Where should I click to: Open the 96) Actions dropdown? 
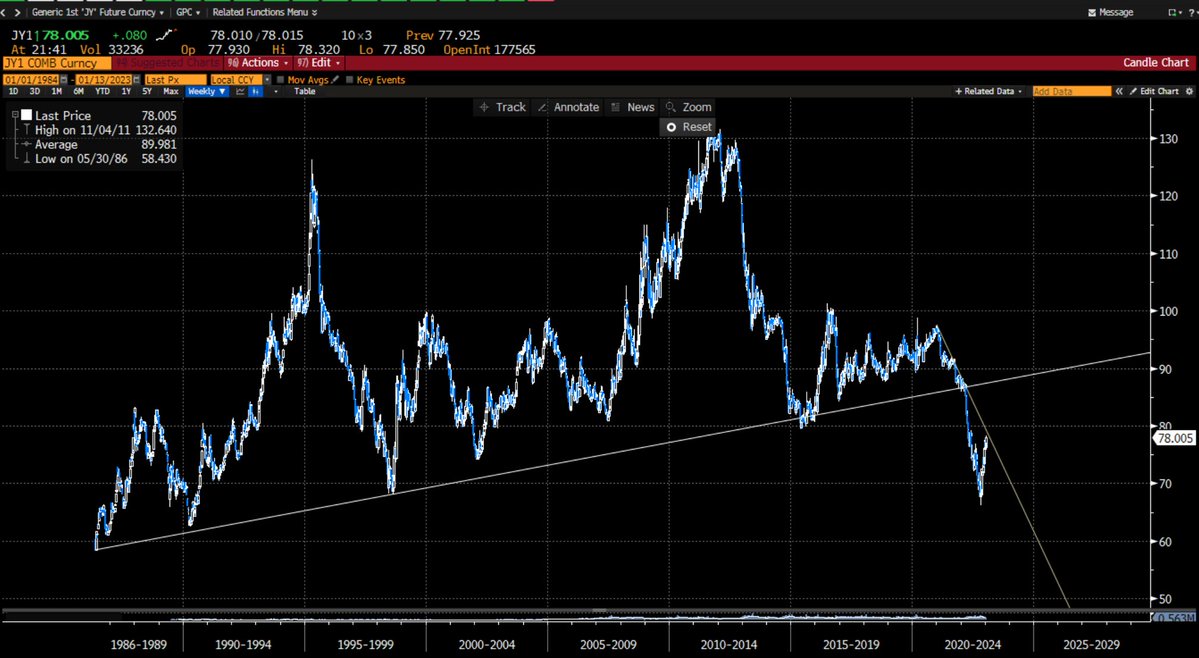pos(258,63)
